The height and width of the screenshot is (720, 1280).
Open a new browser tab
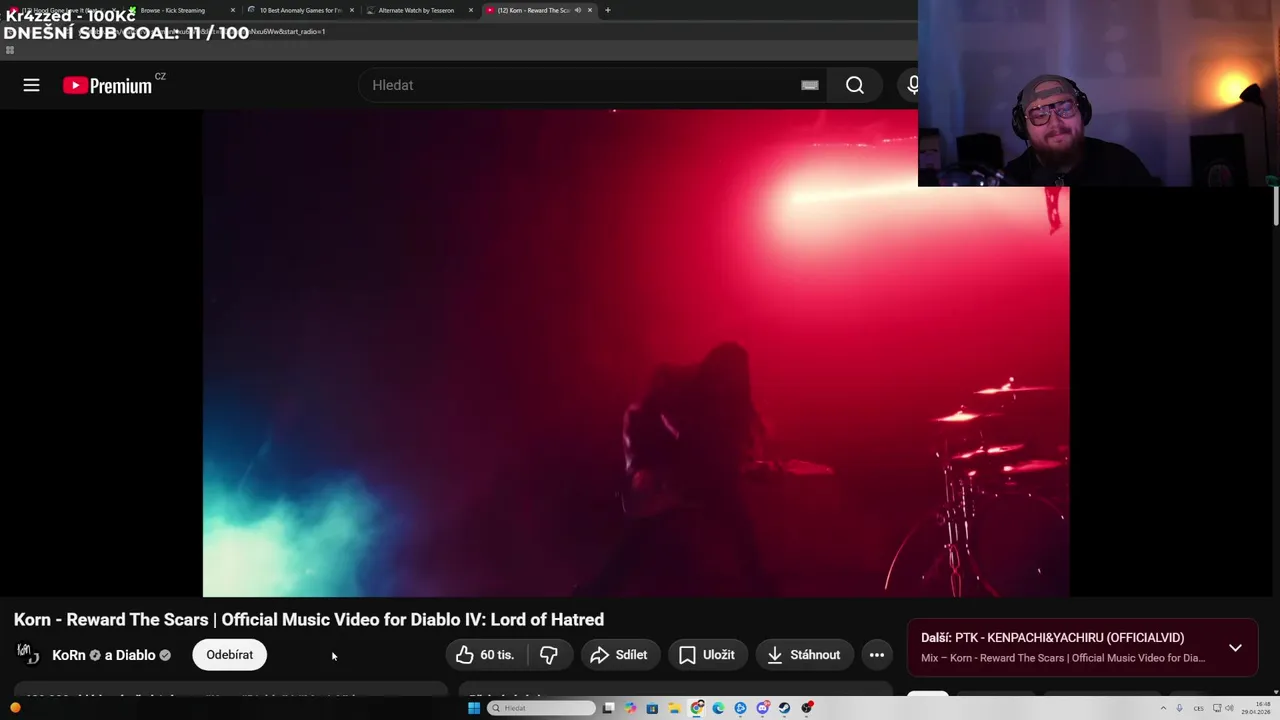tap(607, 10)
